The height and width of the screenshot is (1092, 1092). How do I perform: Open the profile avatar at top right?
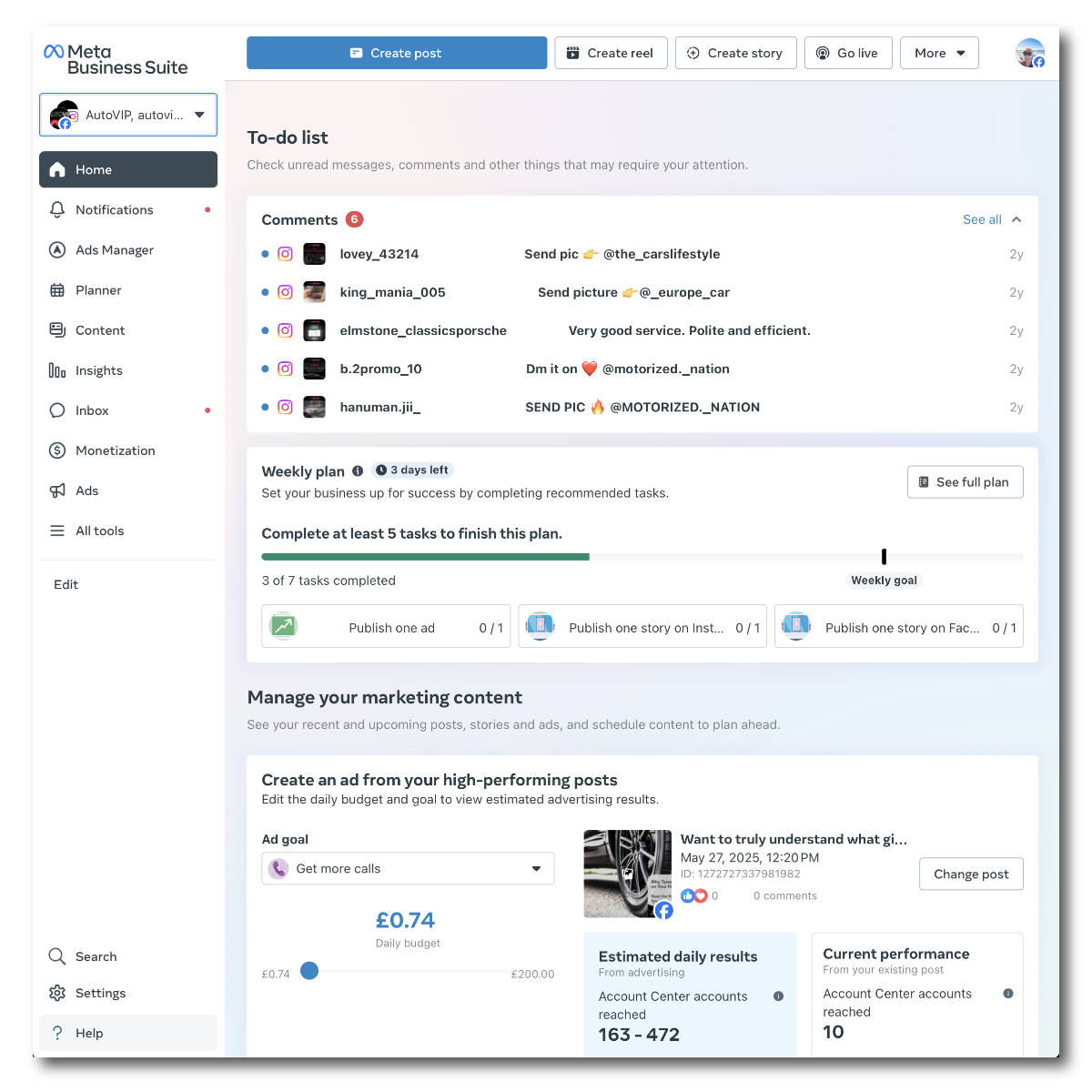[x=1030, y=53]
